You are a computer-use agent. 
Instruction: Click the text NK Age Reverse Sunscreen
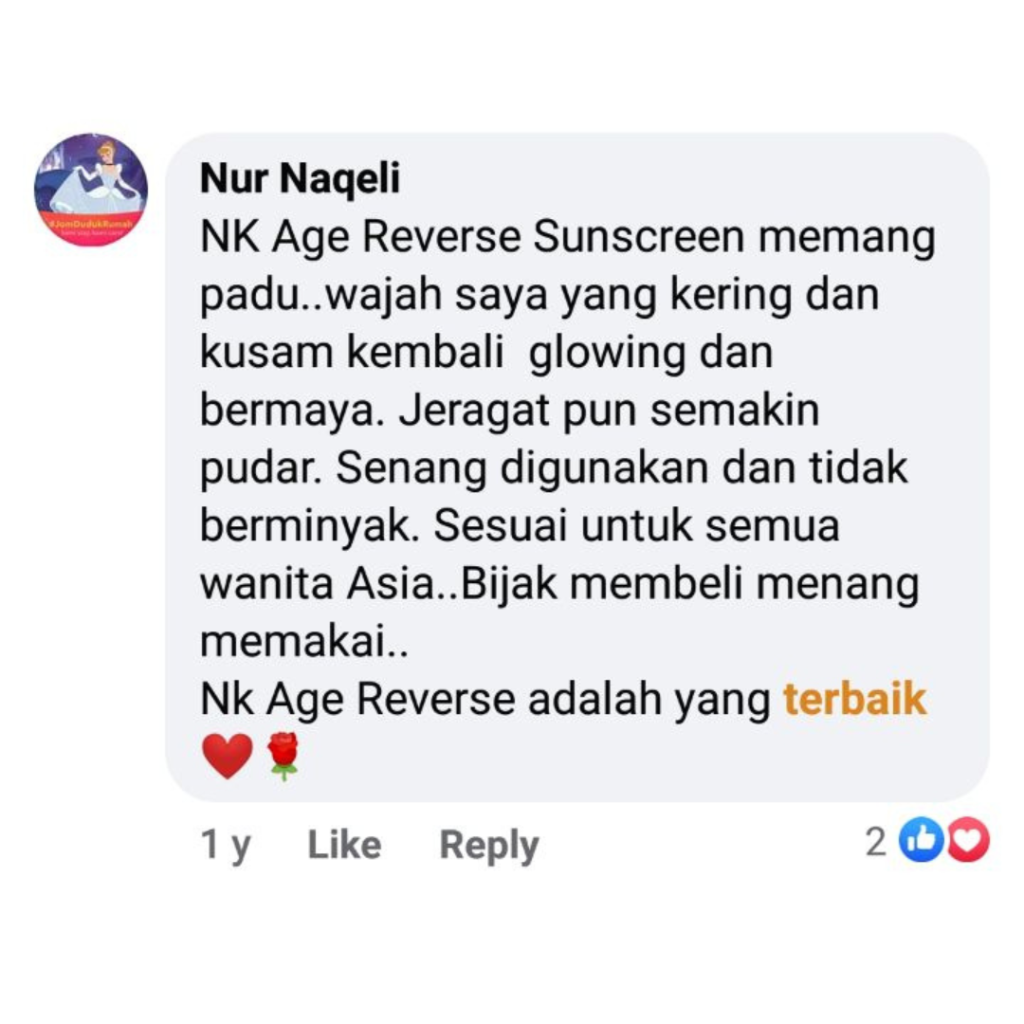[472, 236]
